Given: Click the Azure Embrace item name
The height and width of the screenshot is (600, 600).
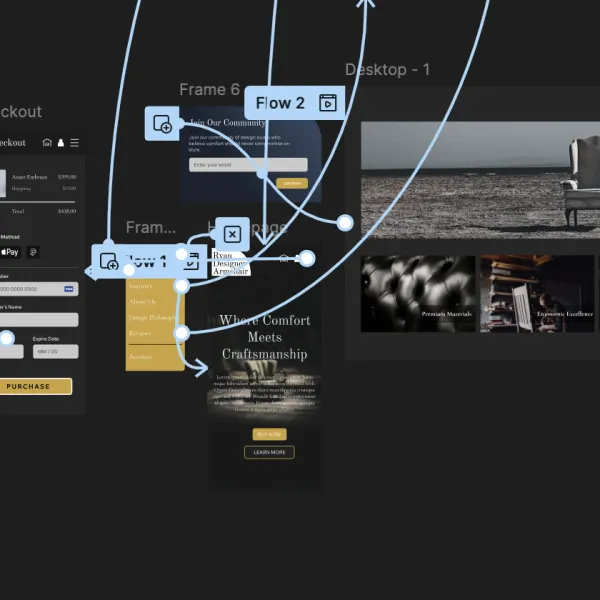Looking at the screenshot, I should (x=29, y=177).
